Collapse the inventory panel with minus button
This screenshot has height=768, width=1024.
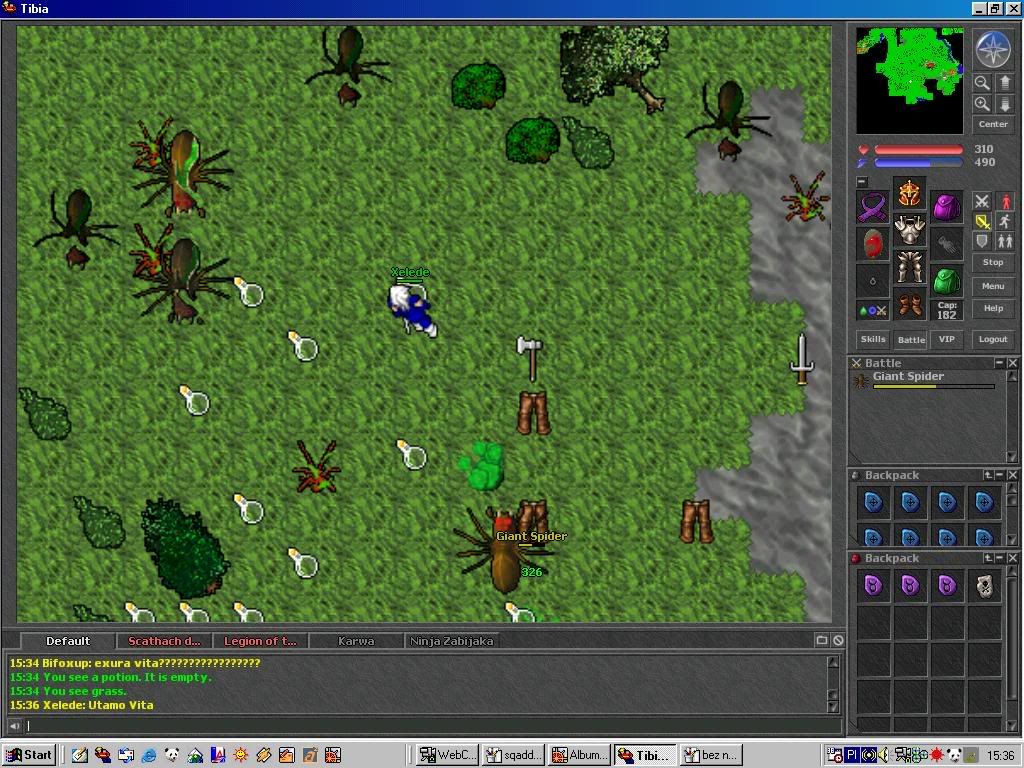point(862,182)
